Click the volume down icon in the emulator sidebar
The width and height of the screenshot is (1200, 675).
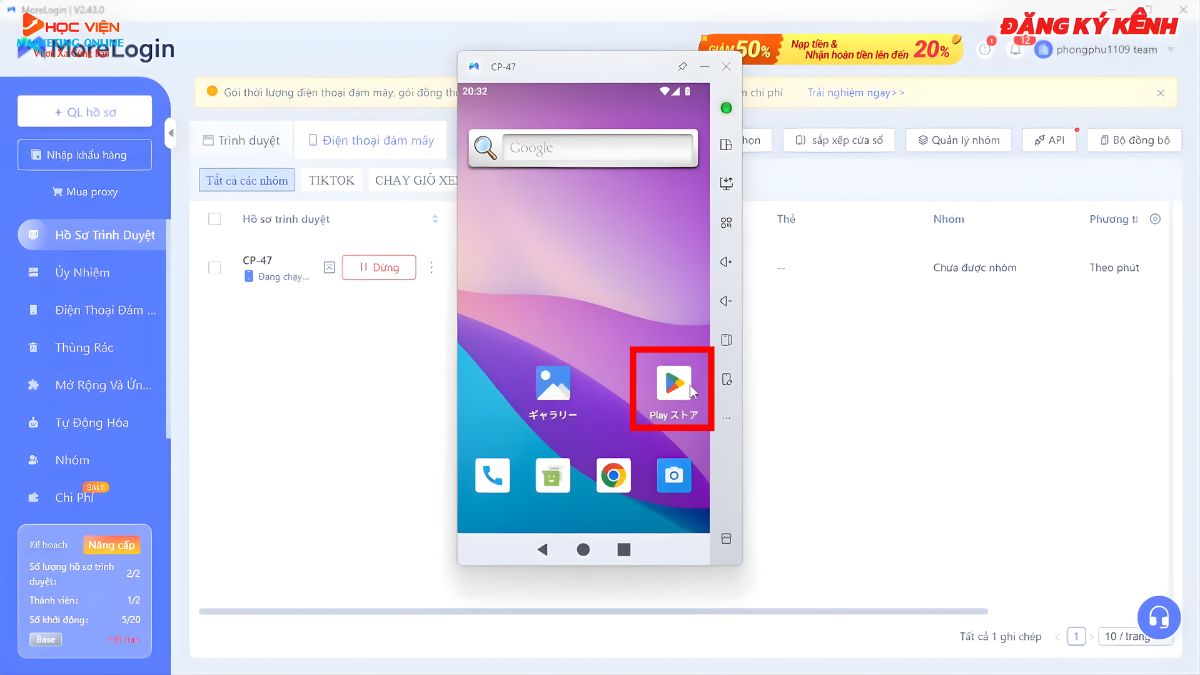tap(726, 301)
